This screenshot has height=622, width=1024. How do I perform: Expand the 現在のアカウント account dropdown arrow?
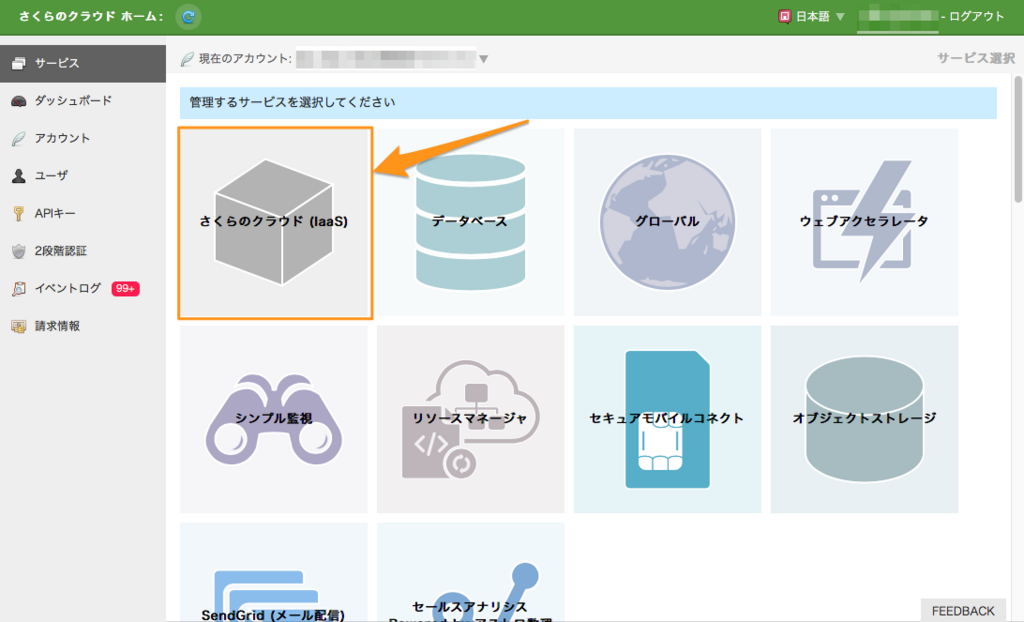(483, 59)
